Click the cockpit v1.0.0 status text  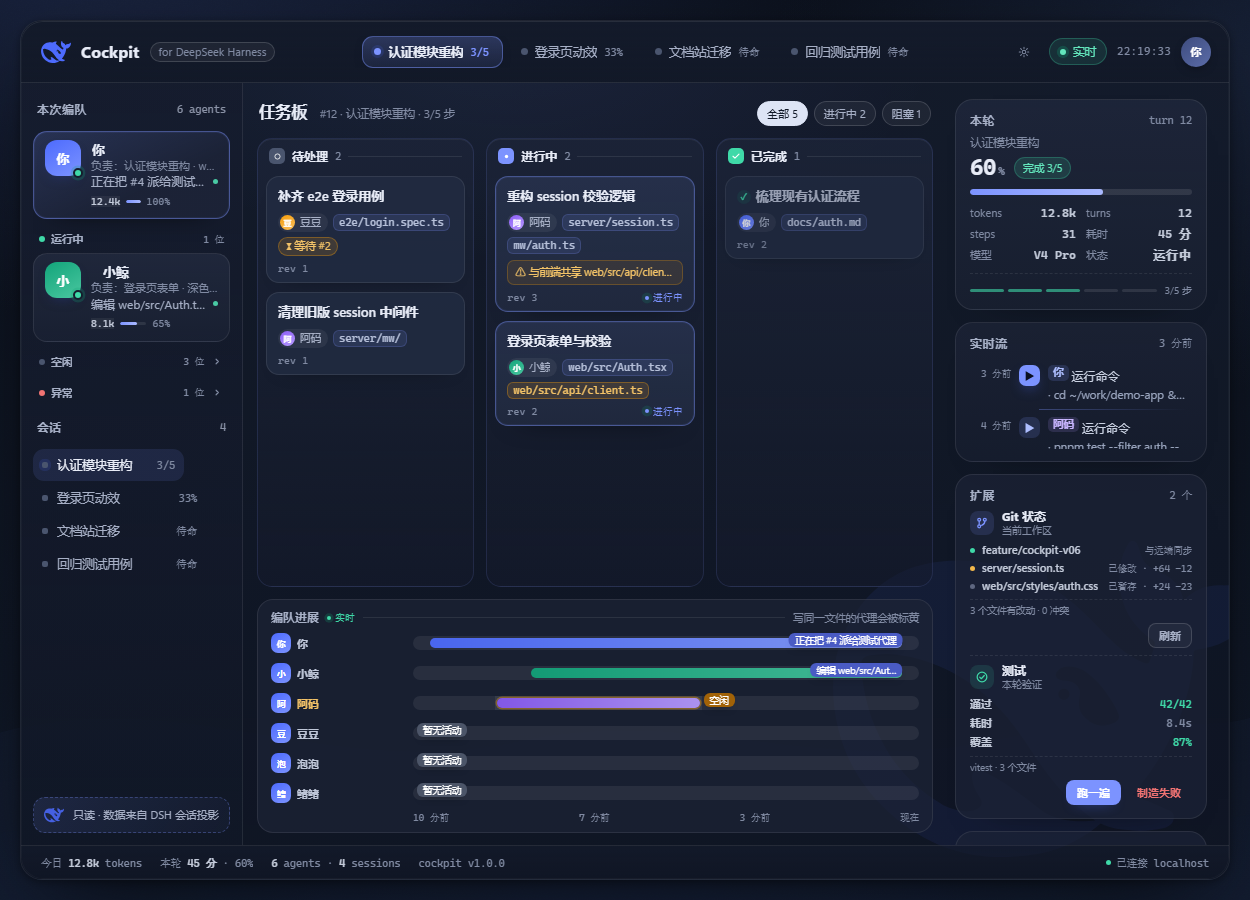tap(461, 863)
